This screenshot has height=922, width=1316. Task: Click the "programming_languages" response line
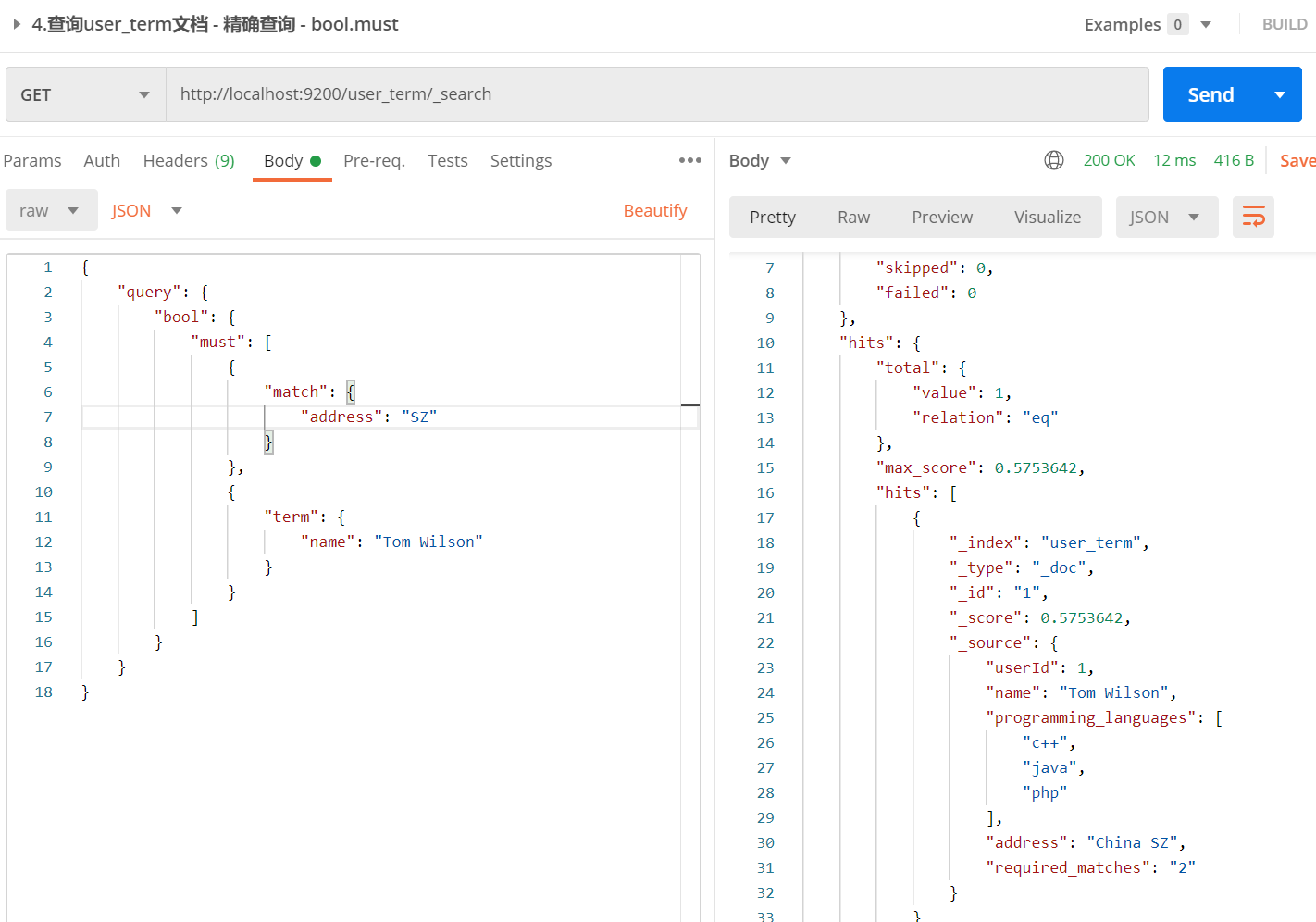pos(1104,717)
